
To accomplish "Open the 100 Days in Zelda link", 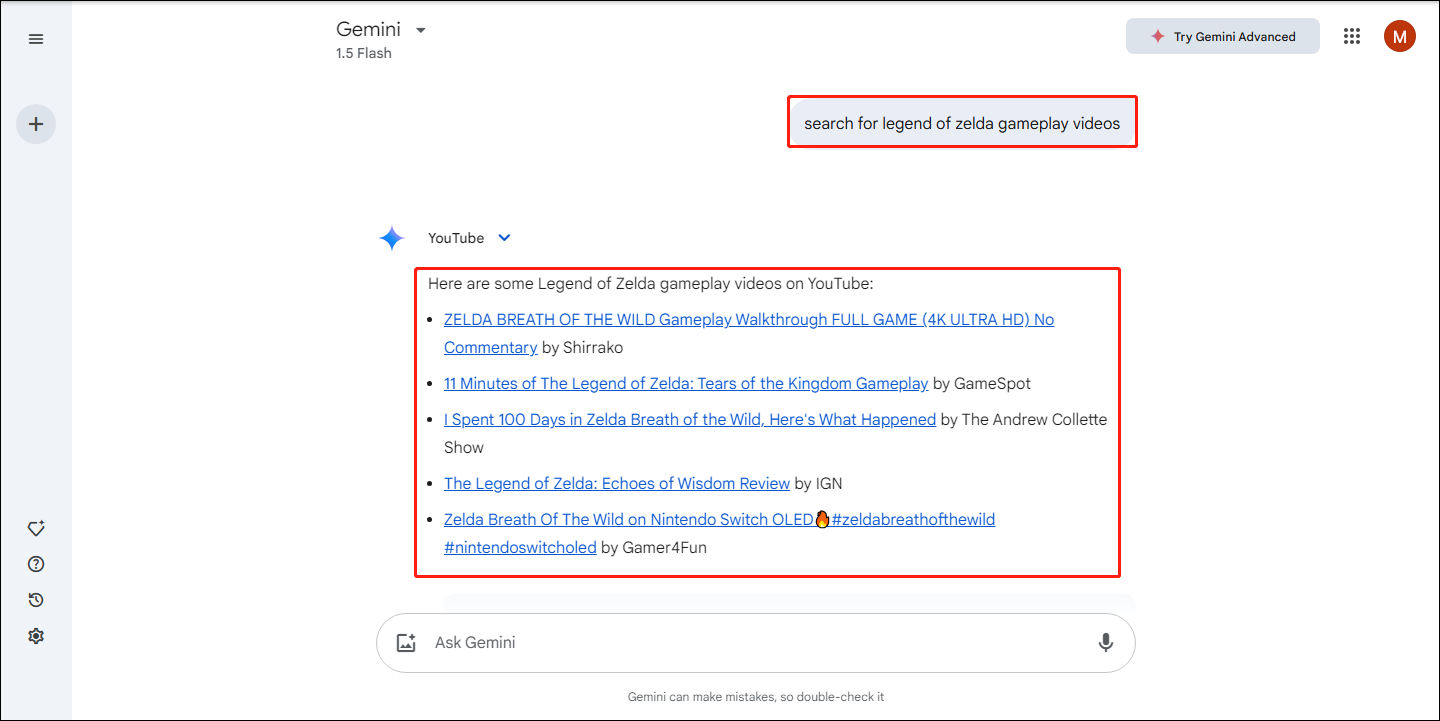I will [690, 420].
